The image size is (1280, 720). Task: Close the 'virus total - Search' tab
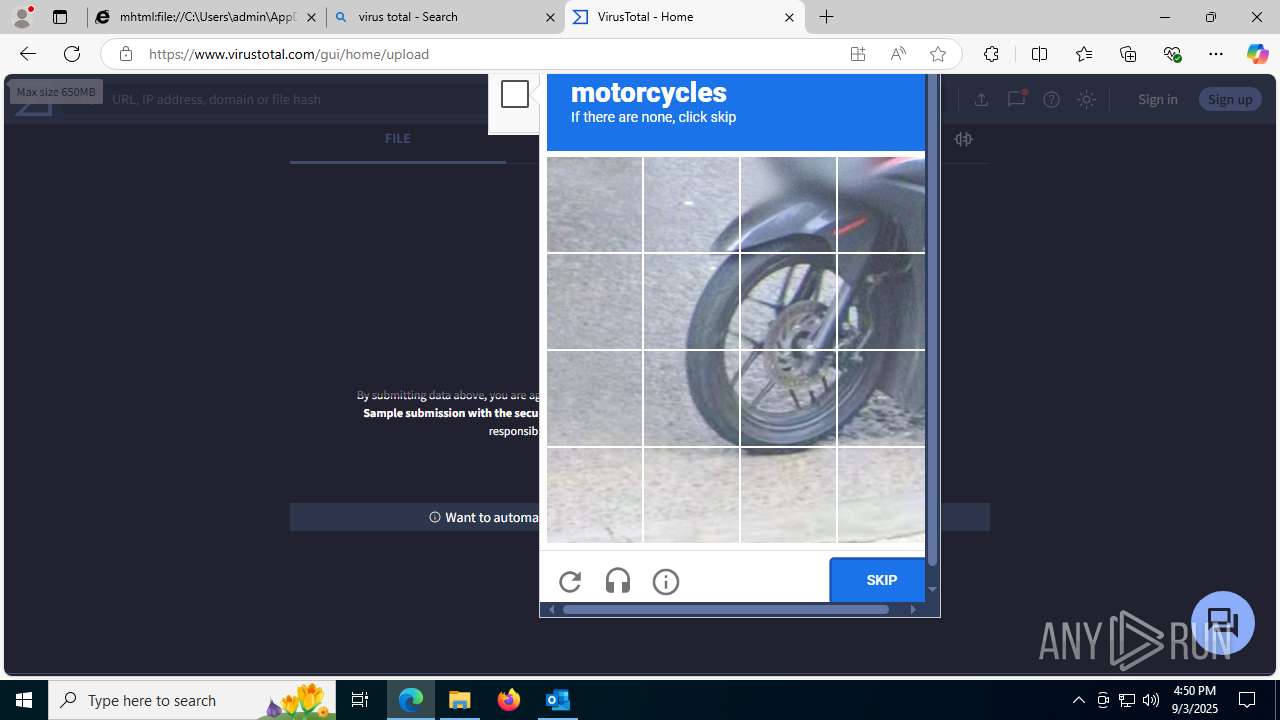tap(550, 17)
